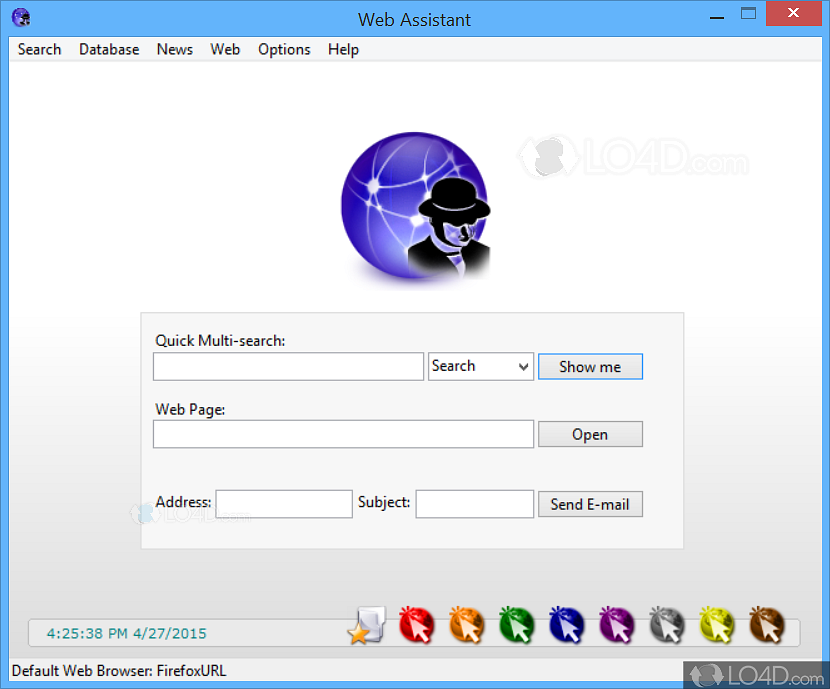Select the red globe cursor icon
The height and width of the screenshot is (689, 830).
(417, 624)
